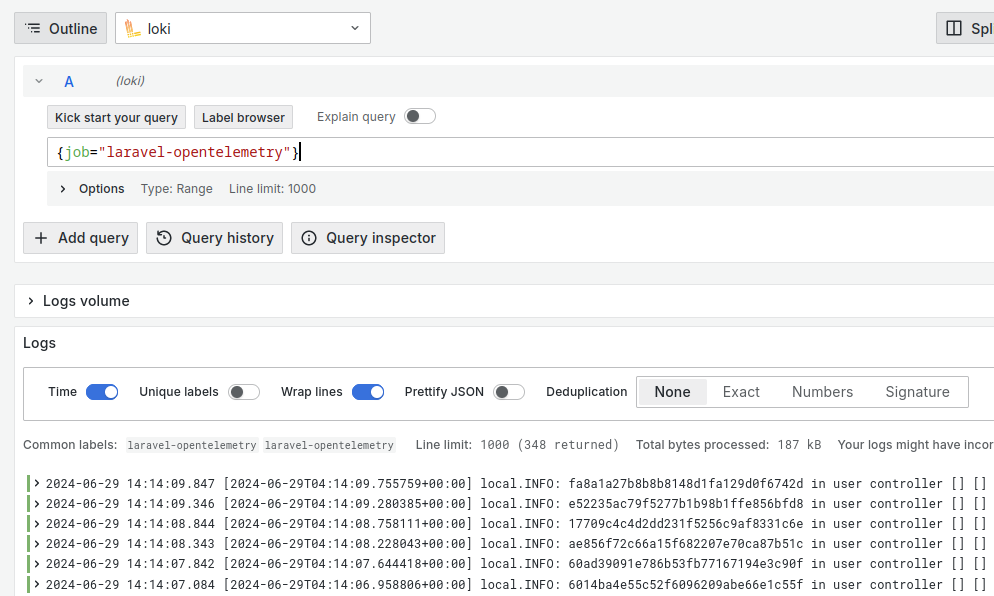Click log message ae856f72c66a15f682207e70ca87b51c
The width and height of the screenshot is (994, 596).
pyautogui.click(x=685, y=544)
